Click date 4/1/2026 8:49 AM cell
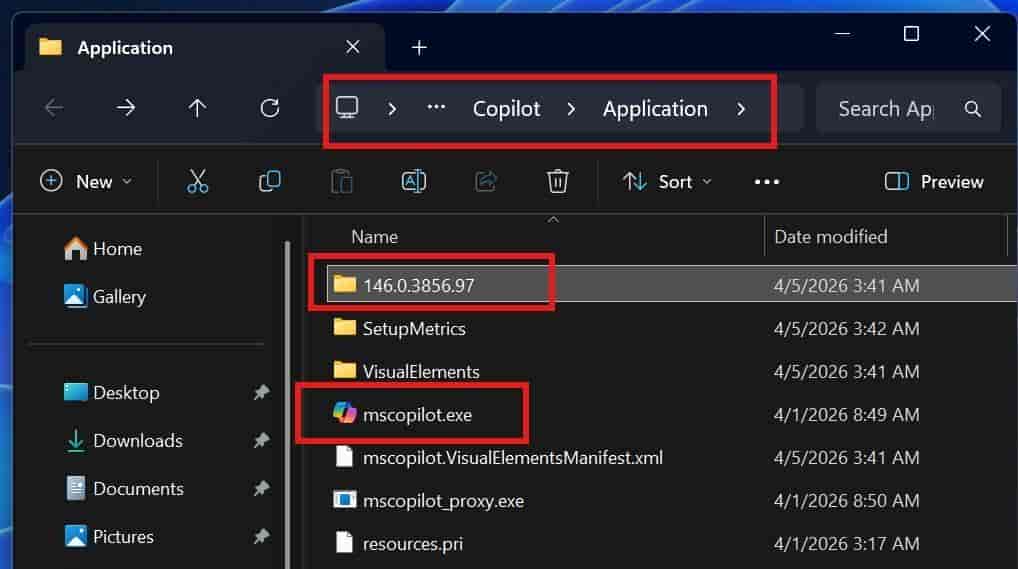 847,415
